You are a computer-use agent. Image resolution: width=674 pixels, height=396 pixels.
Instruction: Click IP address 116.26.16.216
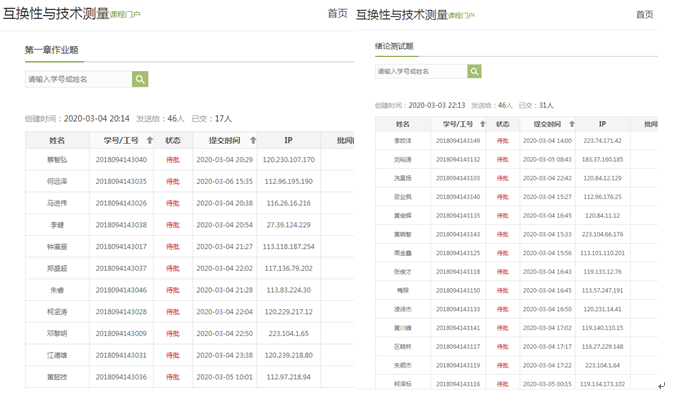tap(288, 203)
